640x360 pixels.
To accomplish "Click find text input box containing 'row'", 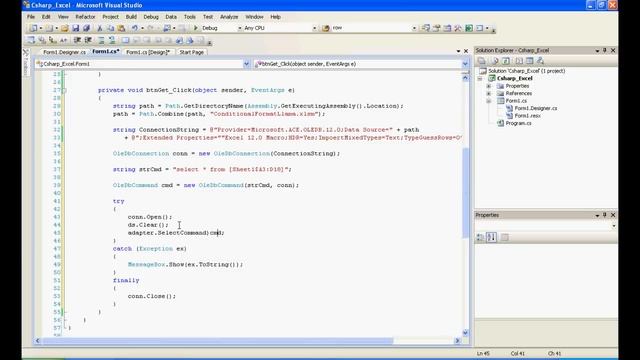I will pos(371,28).
